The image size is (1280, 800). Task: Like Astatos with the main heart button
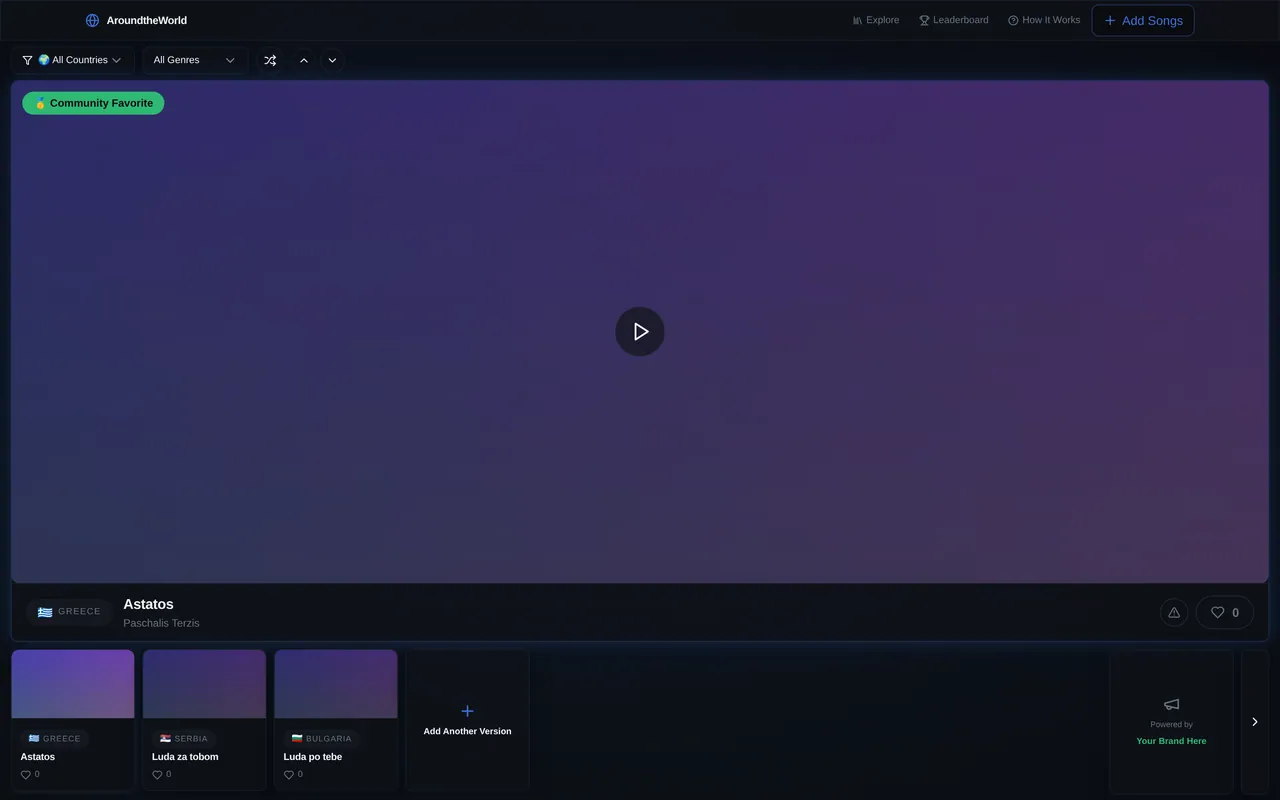[x=1225, y=613]
